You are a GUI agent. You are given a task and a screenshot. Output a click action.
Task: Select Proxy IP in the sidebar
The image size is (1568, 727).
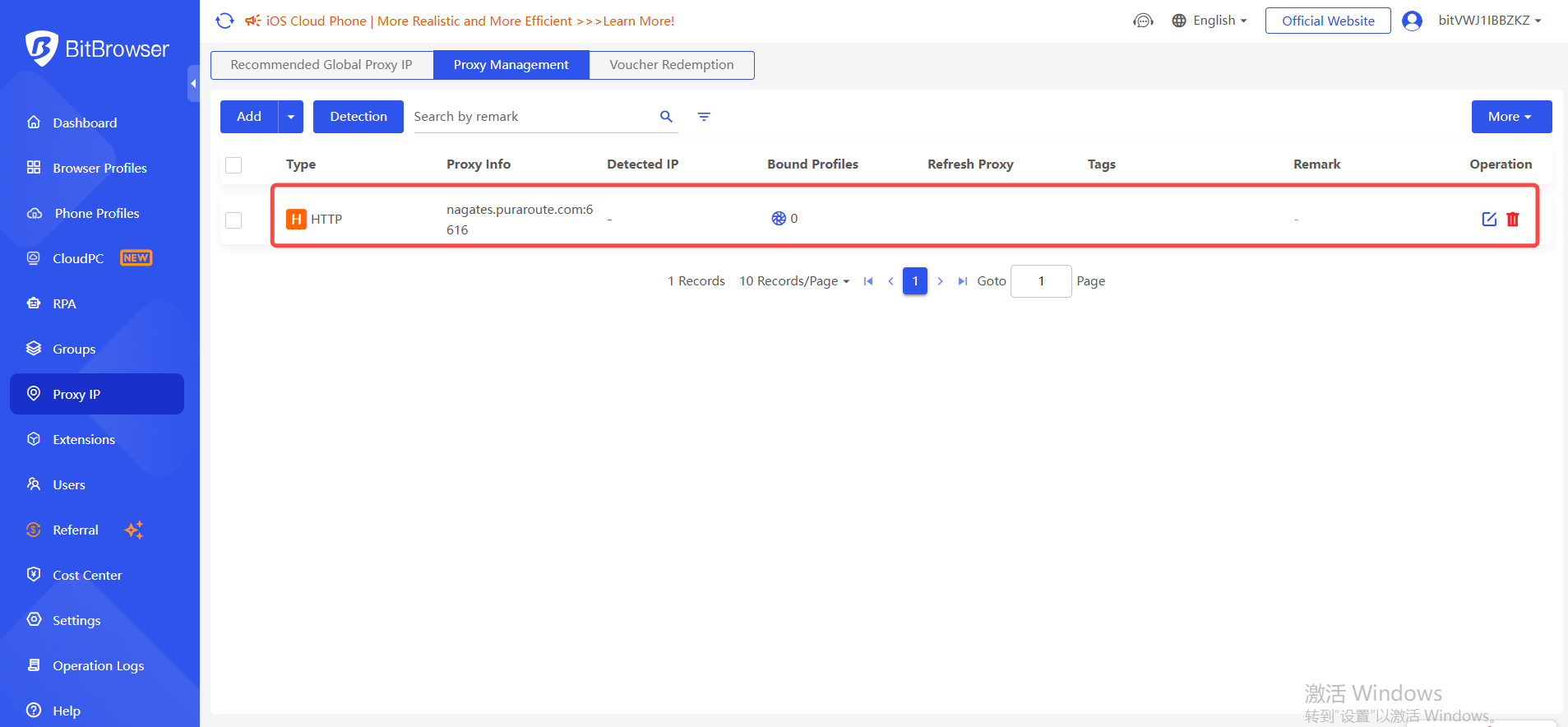[97, 394]
